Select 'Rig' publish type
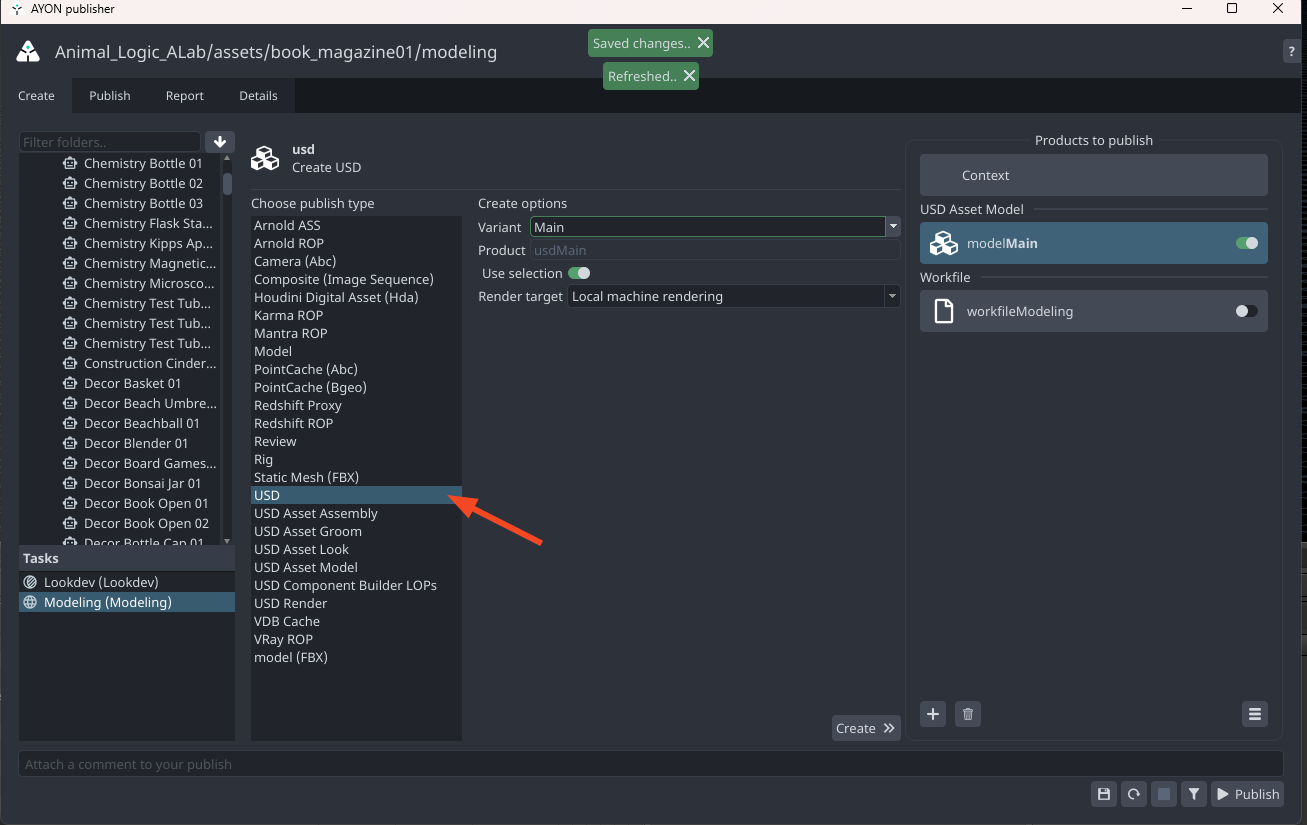This screenshot has width=1307, height=825. click(356, 459)
